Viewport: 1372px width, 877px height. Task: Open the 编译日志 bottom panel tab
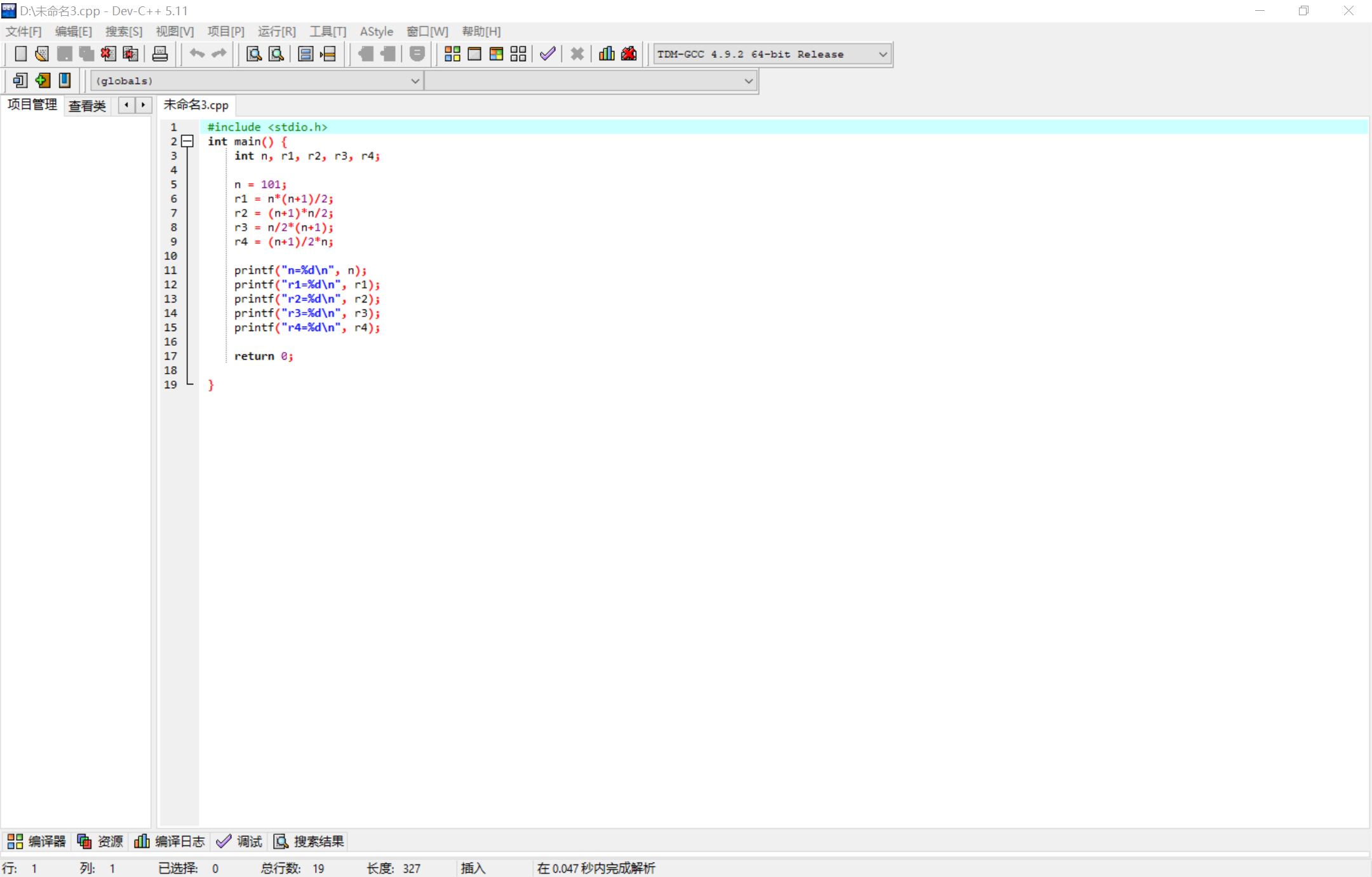[170, 841]
